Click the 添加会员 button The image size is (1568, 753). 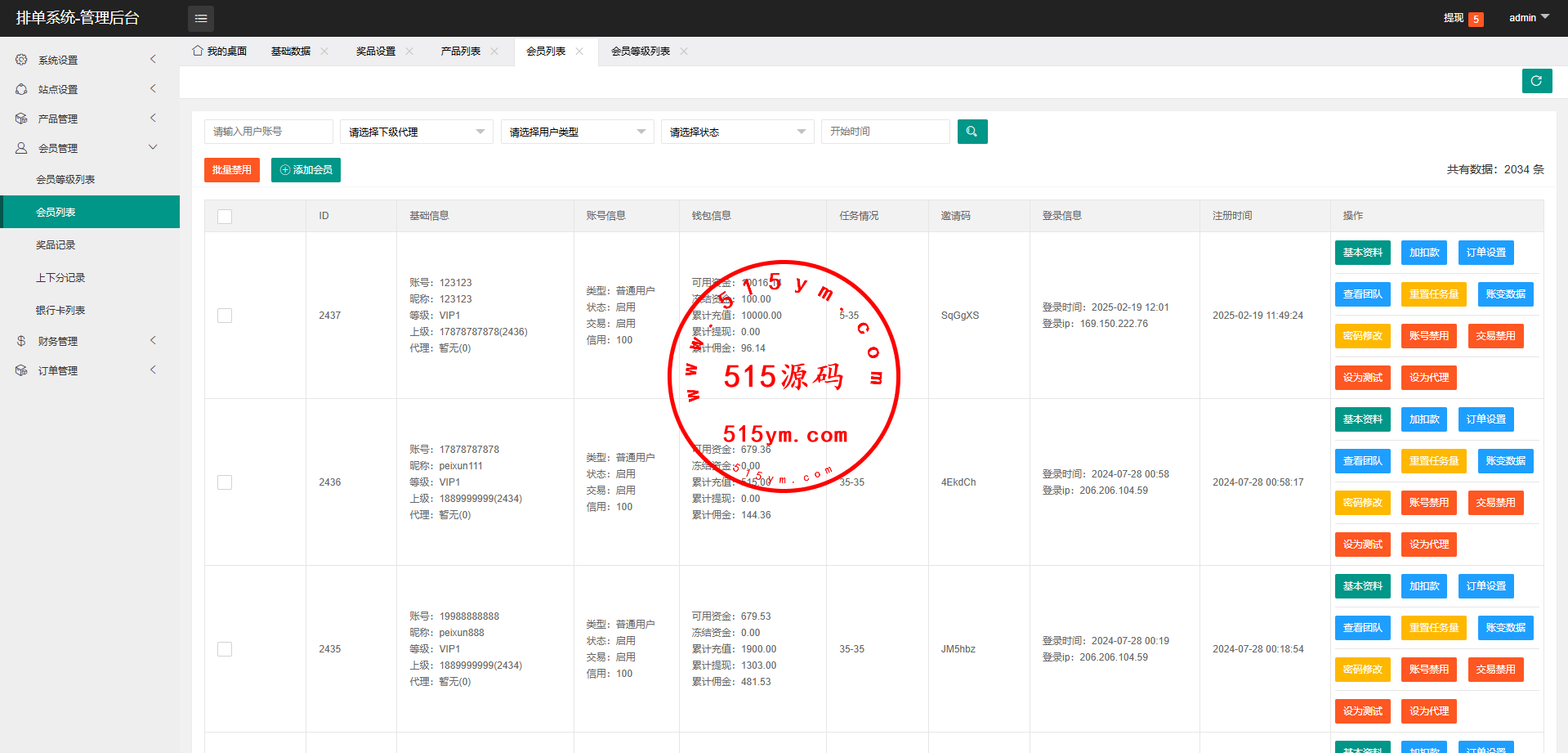pyautogui.click(x=306, y=170)
